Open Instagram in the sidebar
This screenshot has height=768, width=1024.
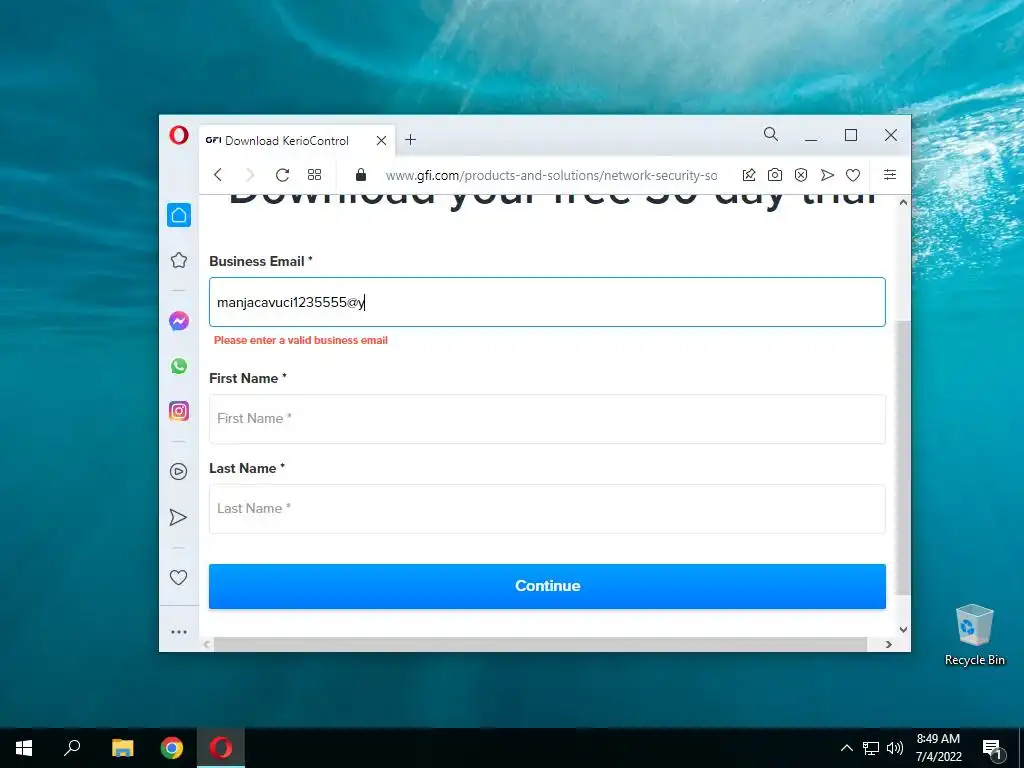[x=179, y=411]
